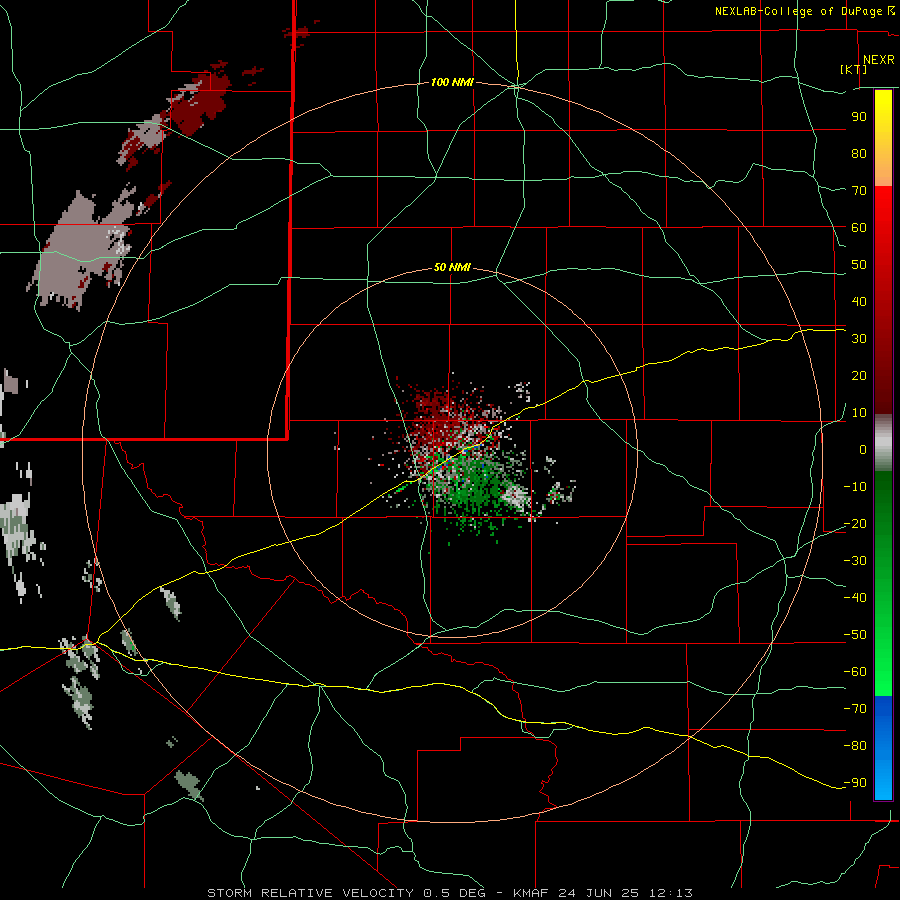
Task: Click the NEXLAB-College of DuPage credit text
Action: coord(804,11)
